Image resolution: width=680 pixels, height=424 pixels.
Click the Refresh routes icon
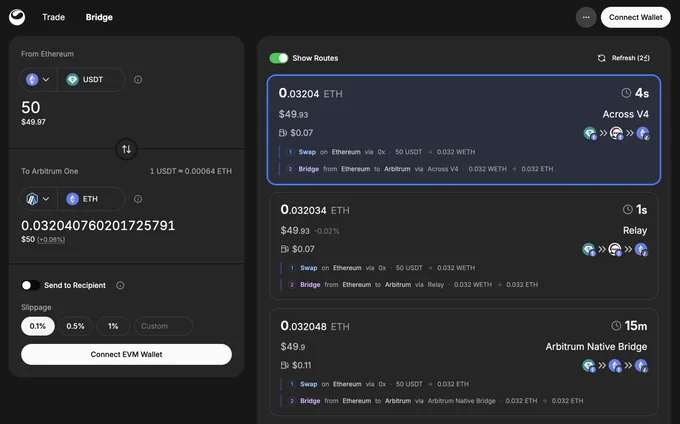point(602,58)
